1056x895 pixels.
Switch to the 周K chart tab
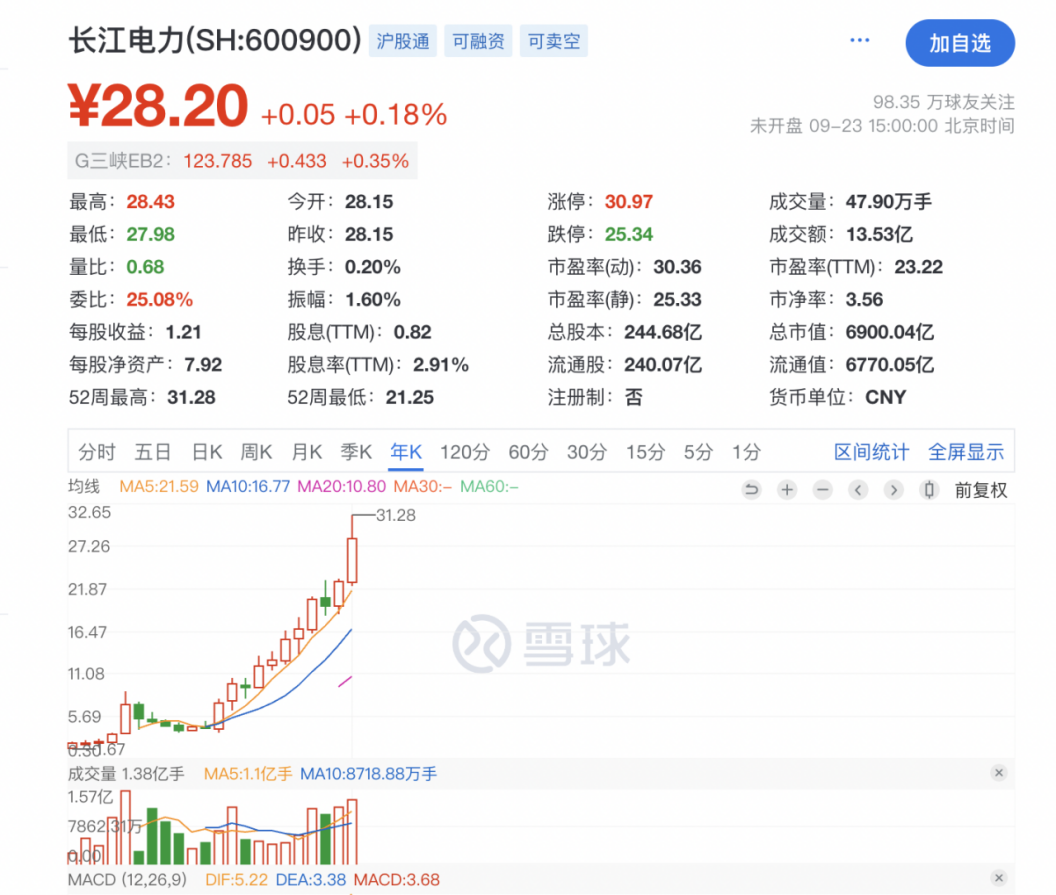257,452
